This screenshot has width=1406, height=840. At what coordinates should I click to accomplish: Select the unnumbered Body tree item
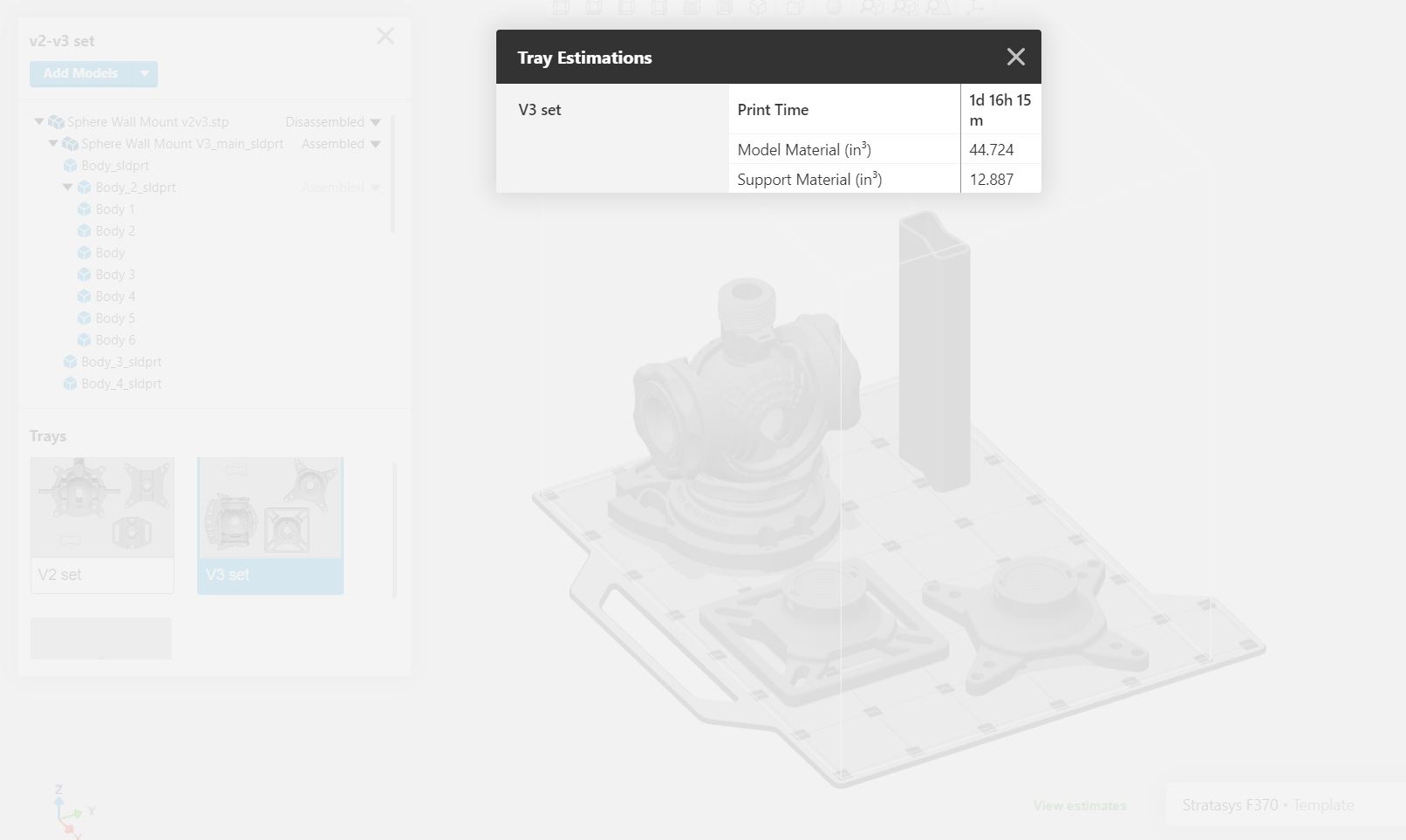pyautogui.click(x=110, y=253)
